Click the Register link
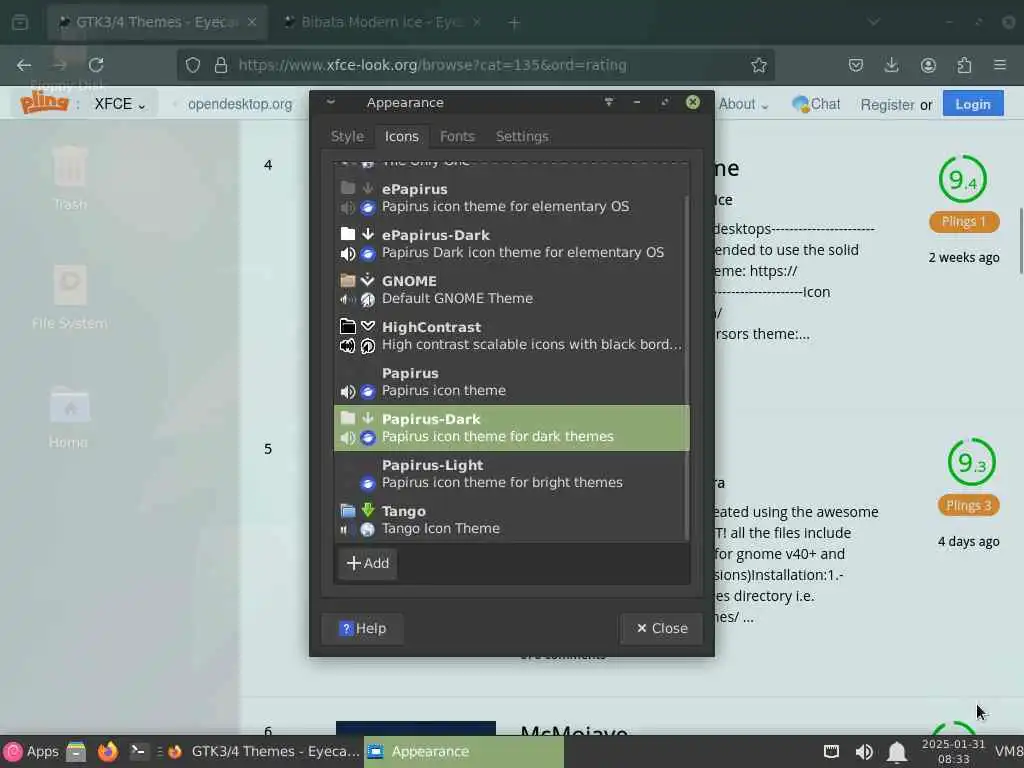Viewport: 1024px width, 768px height. coord(887,104)
